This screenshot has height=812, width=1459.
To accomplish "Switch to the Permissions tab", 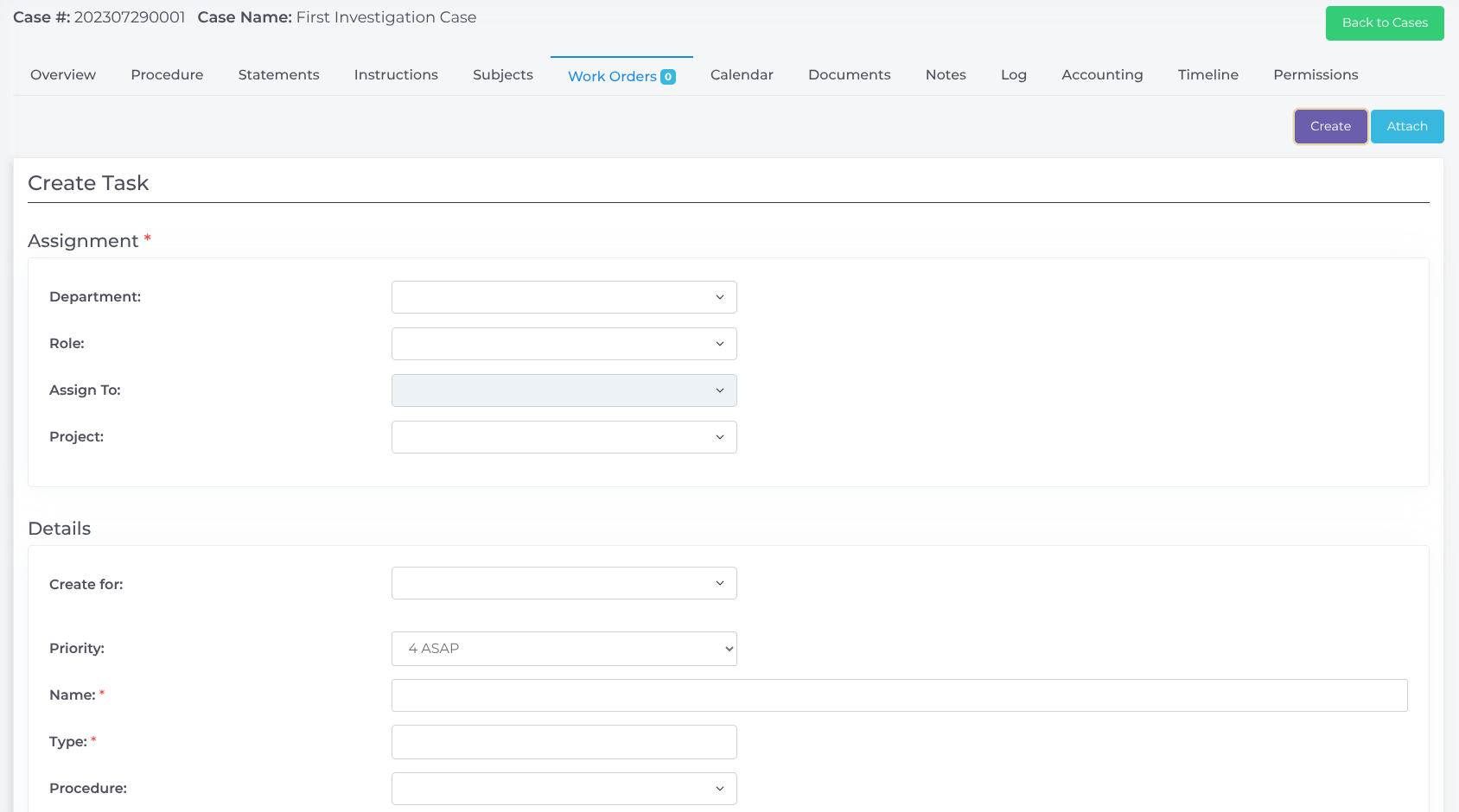I will coord(1316,75).
